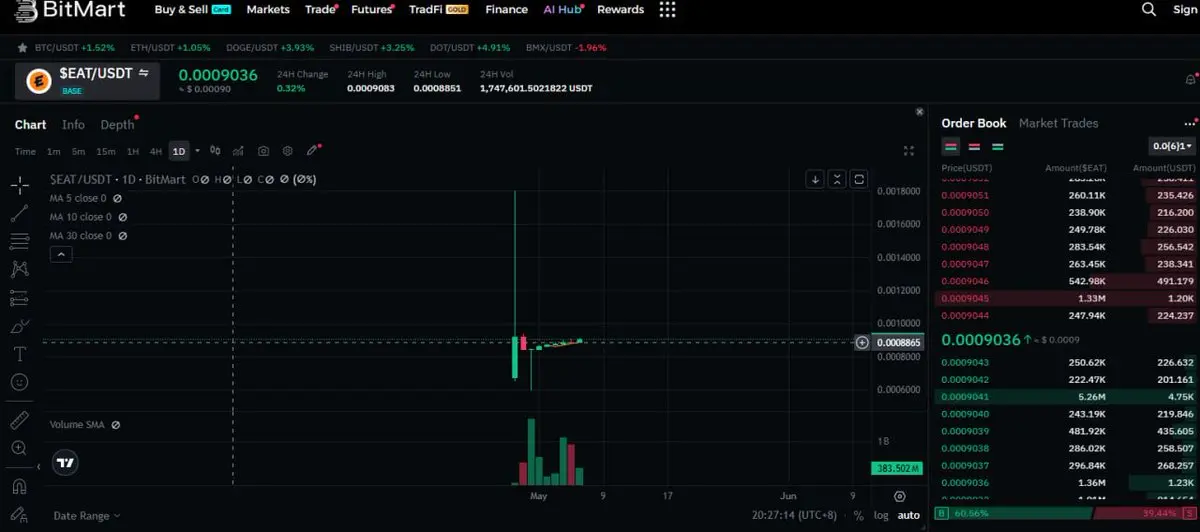Show both bids and asks view
The height and width of the screenshot is (532, 1200).
click(x=951, y=146)
